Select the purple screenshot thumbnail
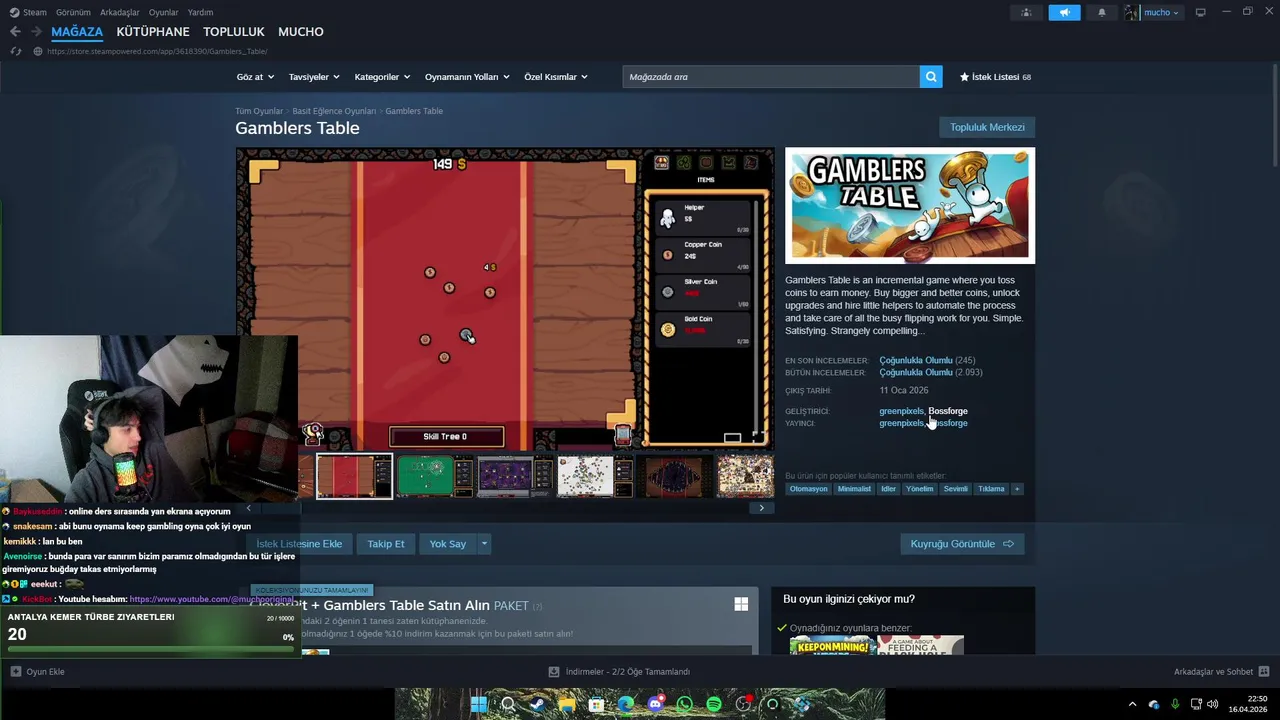Image resolution: width=1280 pixels, height=720 pixels. tap(515, 476)
